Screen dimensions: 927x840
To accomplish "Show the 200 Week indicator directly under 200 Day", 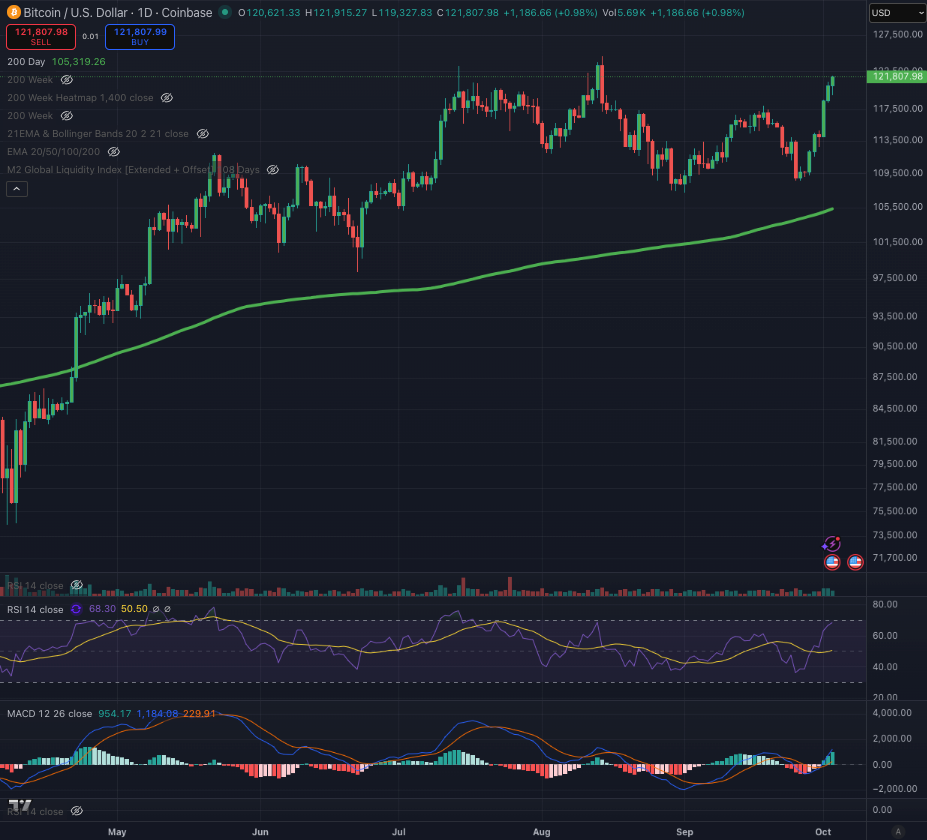I will (x=67, y=80).
